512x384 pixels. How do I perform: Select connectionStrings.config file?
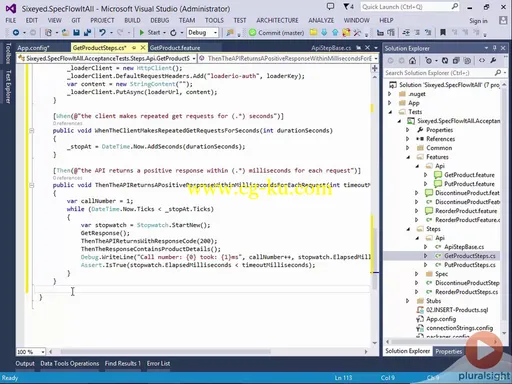459,328
